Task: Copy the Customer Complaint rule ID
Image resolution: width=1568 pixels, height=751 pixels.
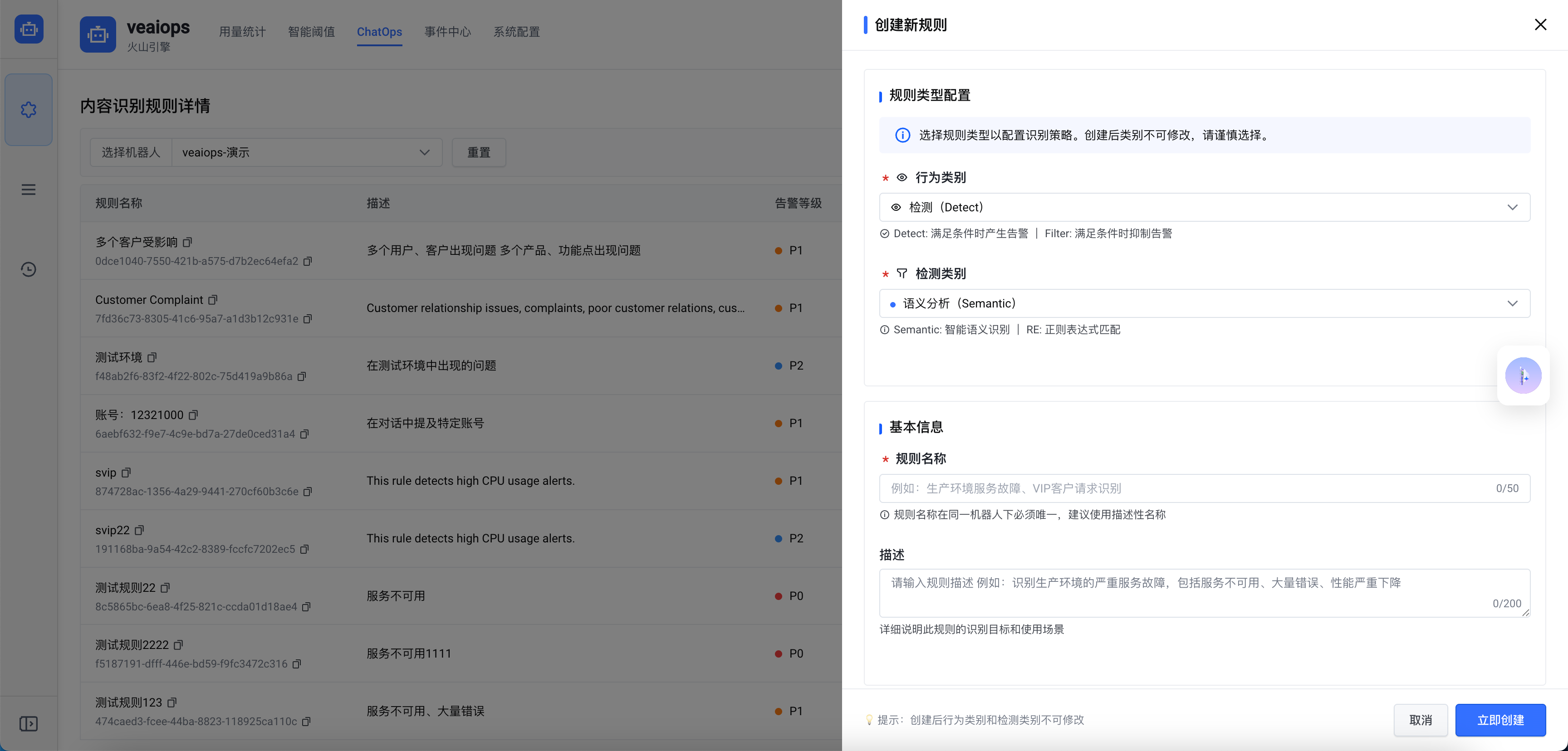Action: click(x=308, y=319)
